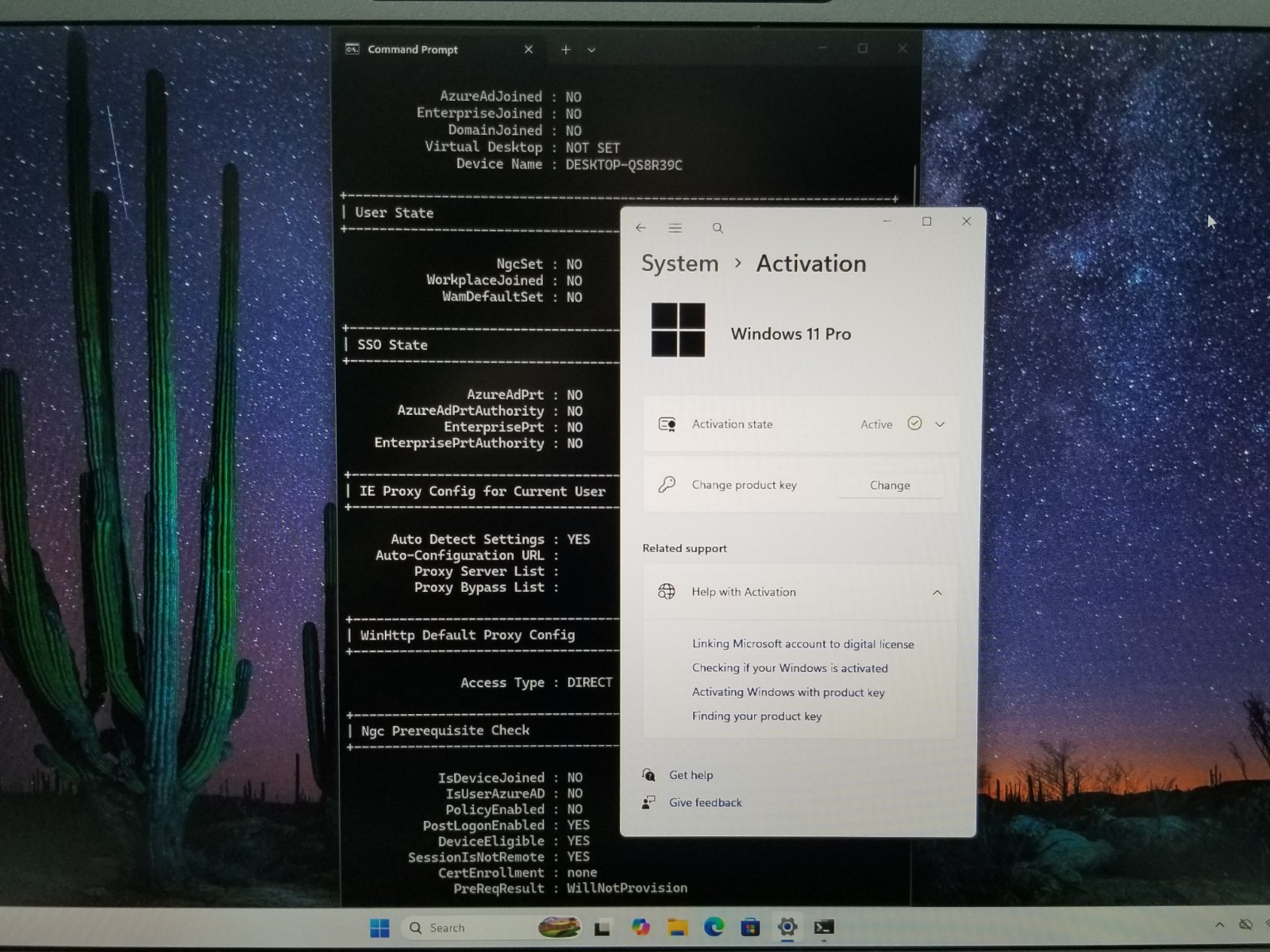Select the Command Prompt tab
The width and height of the screenshot is (1270, 952).
click(441, 49)
